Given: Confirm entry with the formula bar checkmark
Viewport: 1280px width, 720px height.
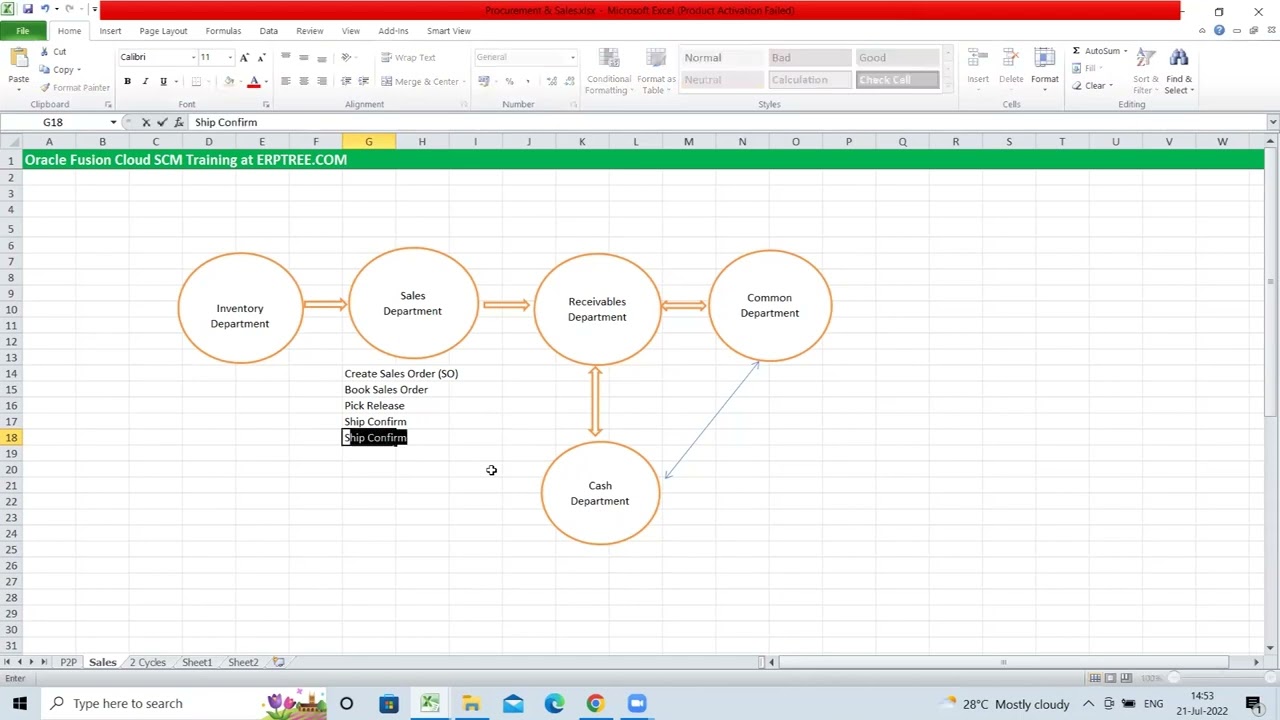Looking at the screenshot, I should coord(163,122).
